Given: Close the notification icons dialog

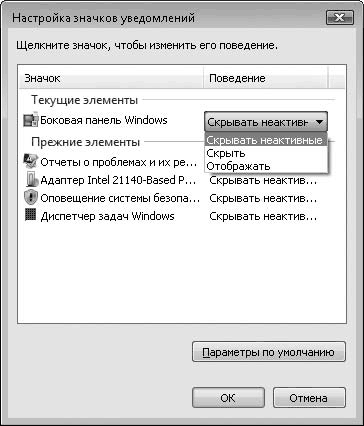Looking at the screenshot, I should 339,18.
